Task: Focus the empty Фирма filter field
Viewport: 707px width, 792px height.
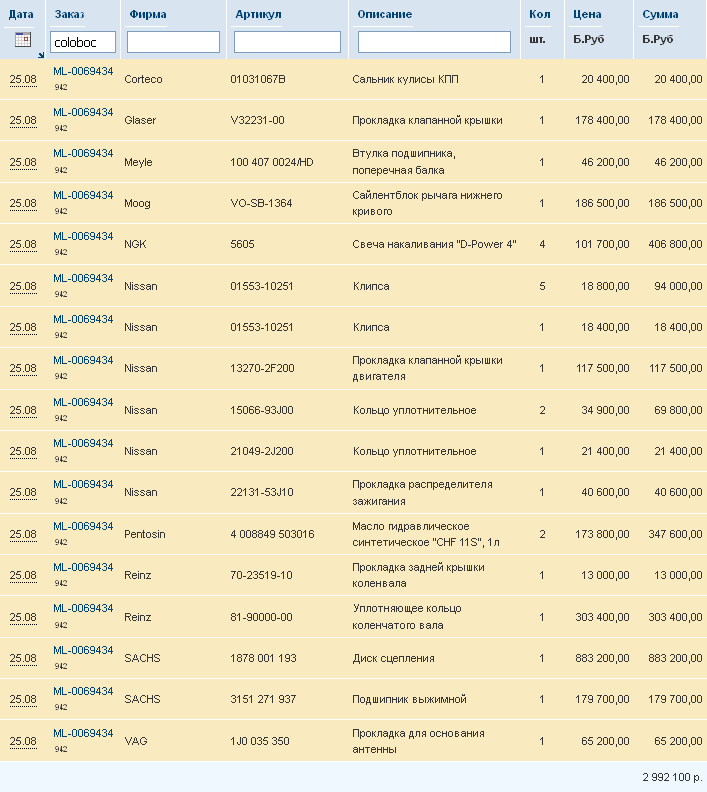Action: pyautogui.click(x=173, y=42)
